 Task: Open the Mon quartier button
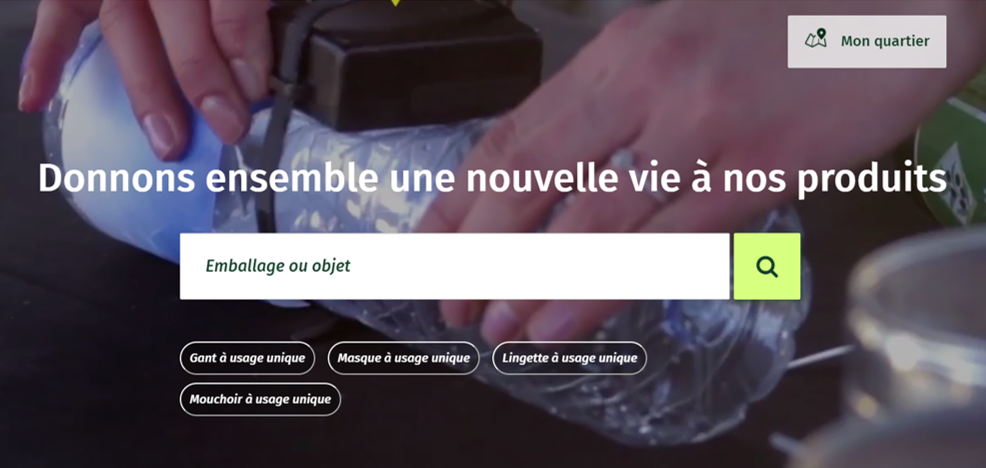[867, 42]
